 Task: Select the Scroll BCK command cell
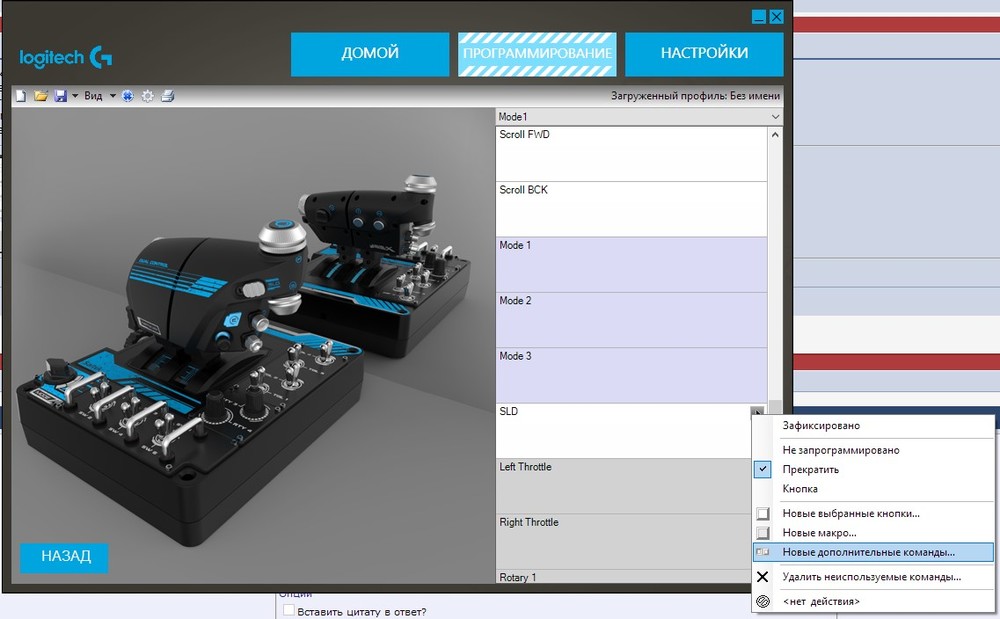tap(631, 209)
